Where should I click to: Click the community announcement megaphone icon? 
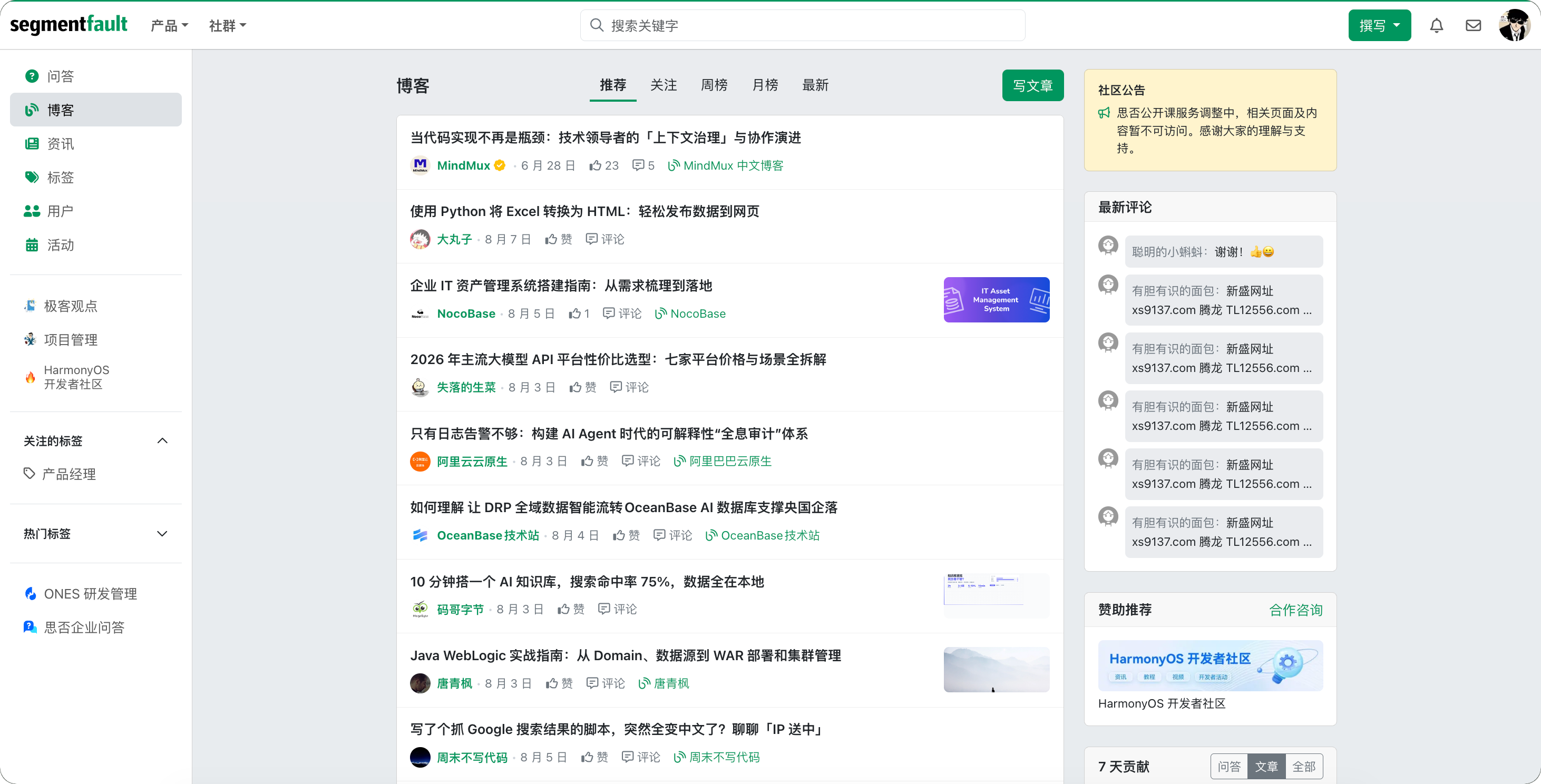coord(1104,112)
